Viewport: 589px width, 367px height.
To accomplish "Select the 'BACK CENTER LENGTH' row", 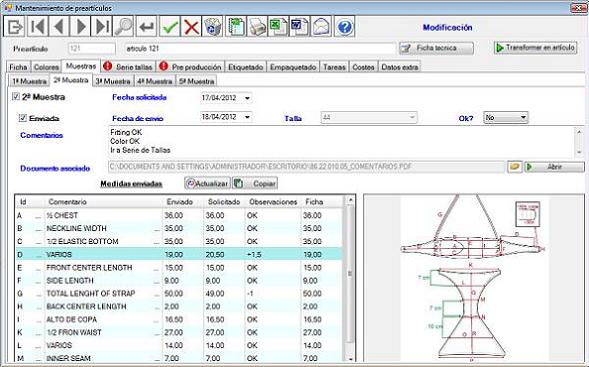I will click(x=179, y=307).
